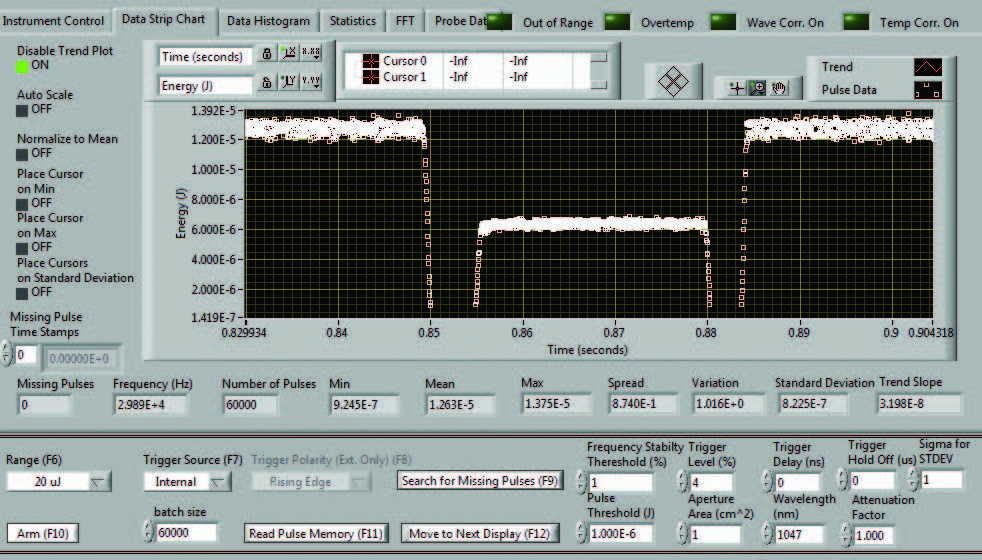Click the cursor mover diamond pad
This screenshot has width=982, height=560.
677,82
